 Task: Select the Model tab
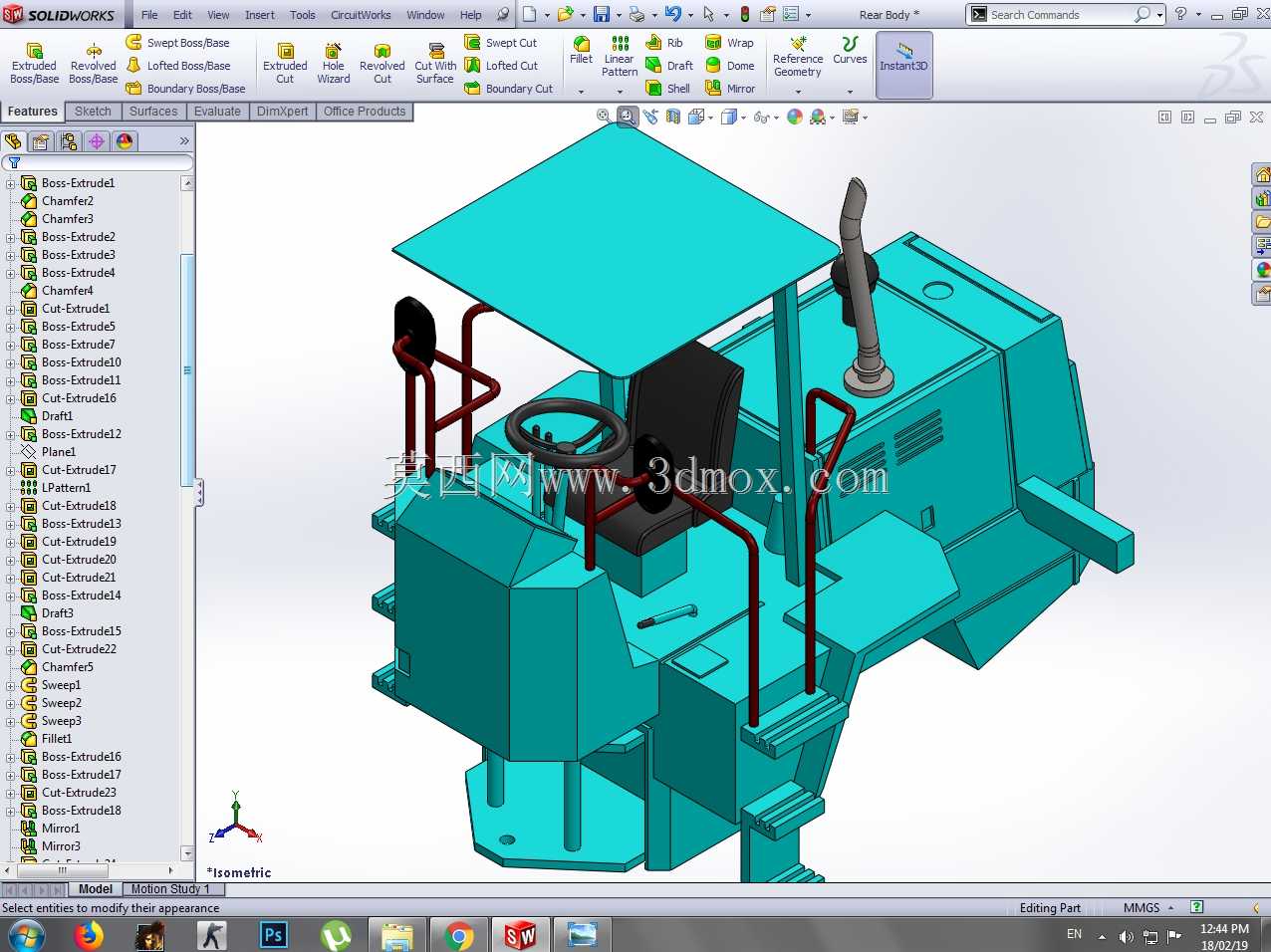click(x=96, y=889)
